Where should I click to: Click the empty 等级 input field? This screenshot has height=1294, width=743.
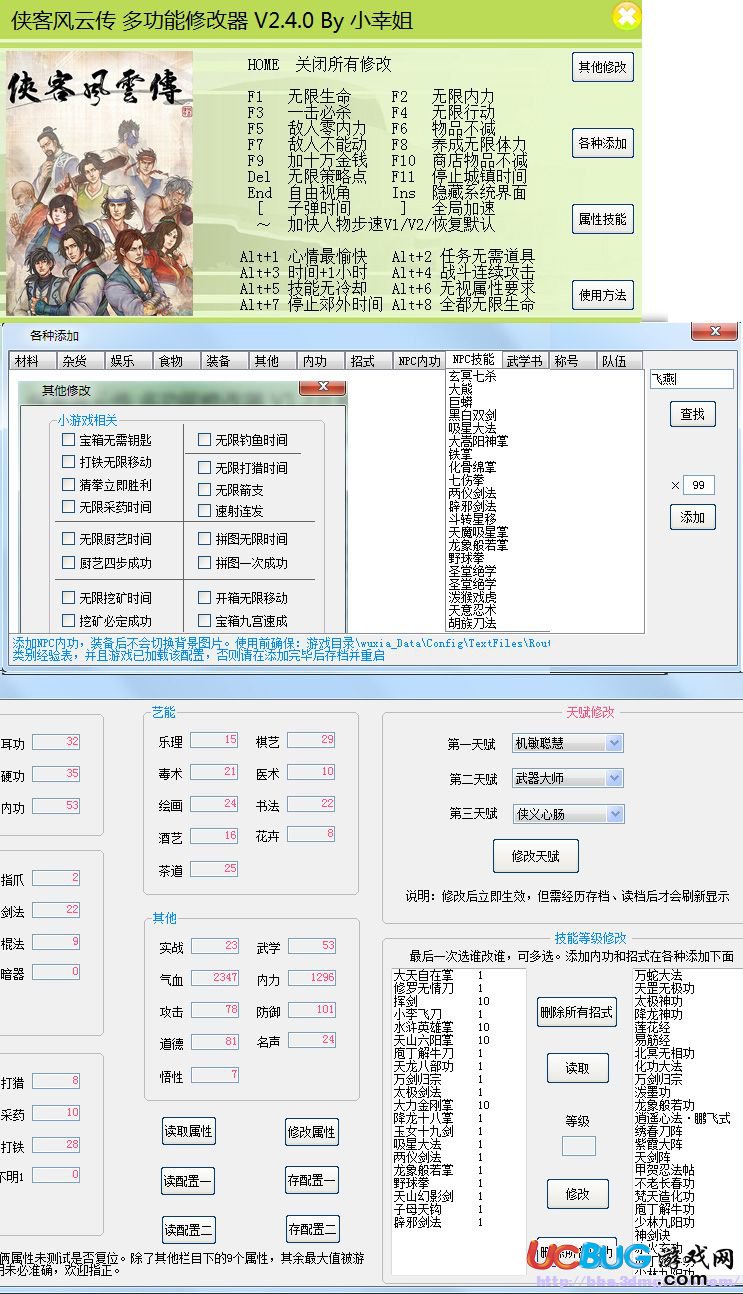pos(578,1145)
